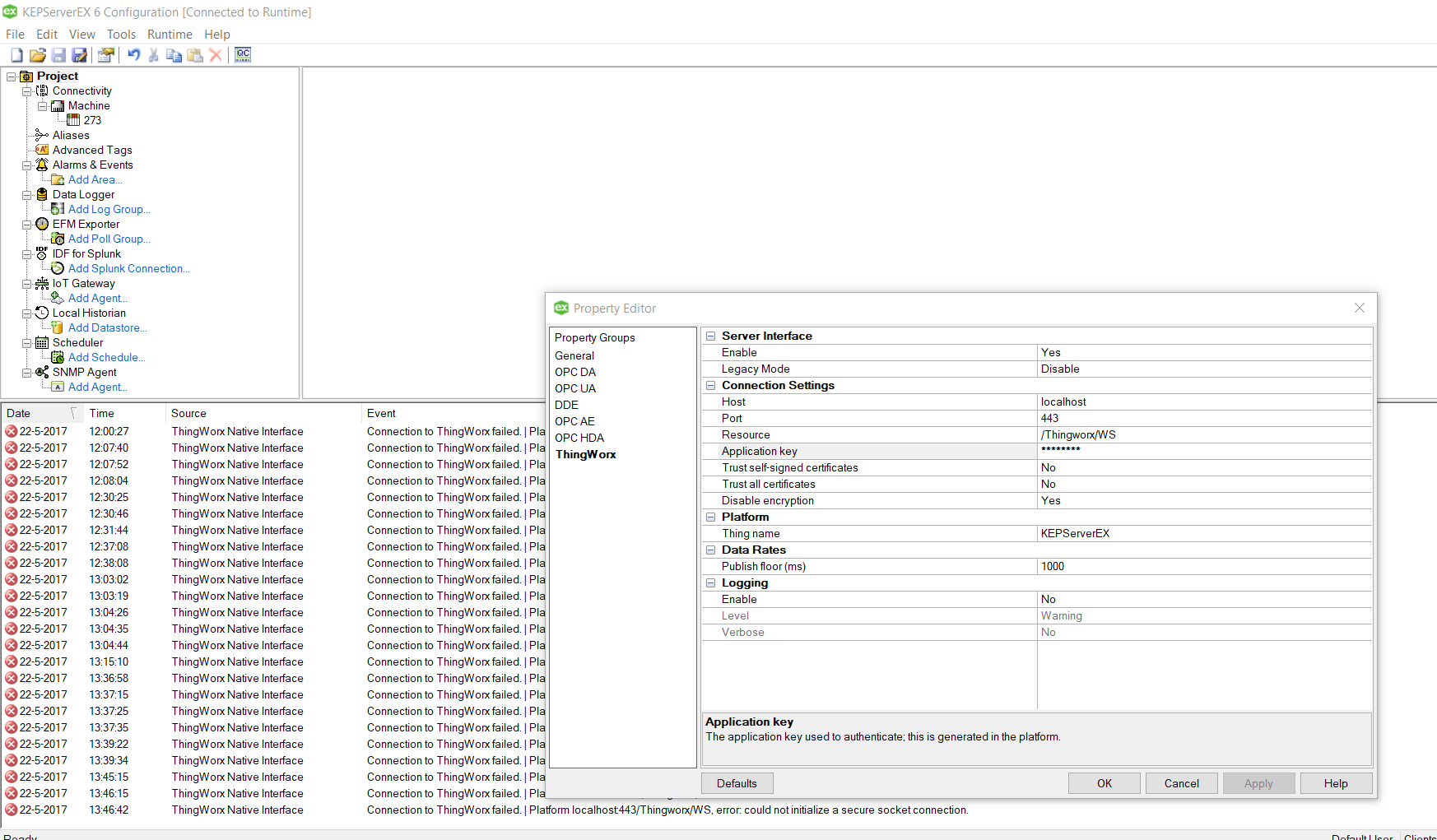Click the Trust all certificates value No
Image resolution: width=1437 pixels, height=840 pixels.
pyautogui.click(x=1204, y=484)
